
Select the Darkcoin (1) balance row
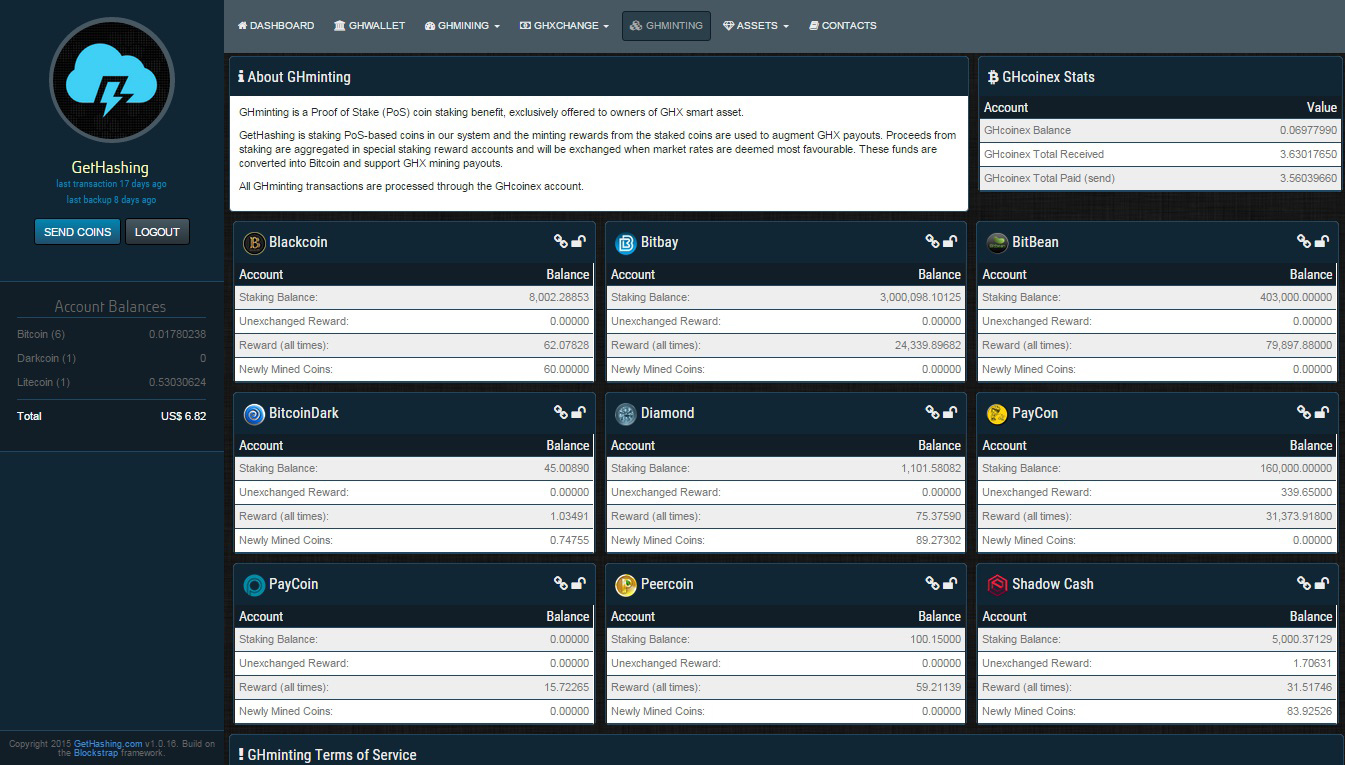[111, 358]
